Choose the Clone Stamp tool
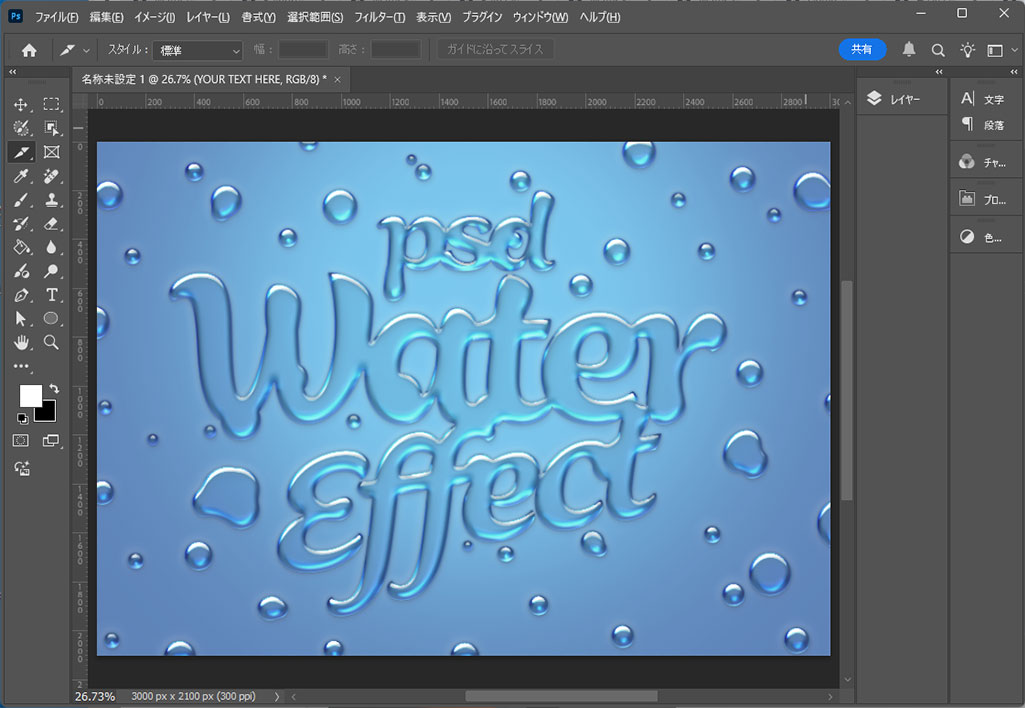The image size is (1025, 708). [51, 200]
